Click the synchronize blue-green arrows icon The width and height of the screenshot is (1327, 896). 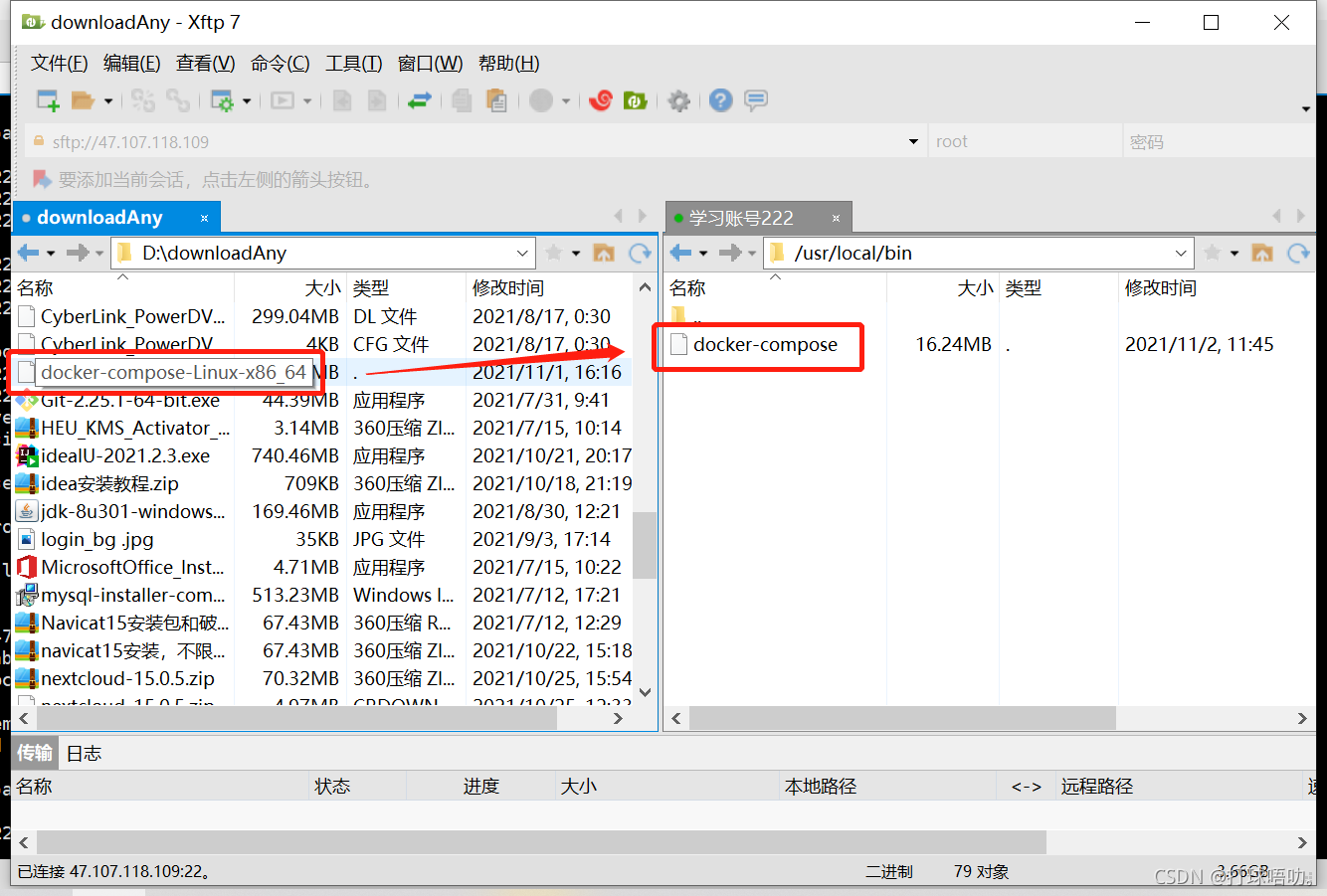click(x=420, y=100)
